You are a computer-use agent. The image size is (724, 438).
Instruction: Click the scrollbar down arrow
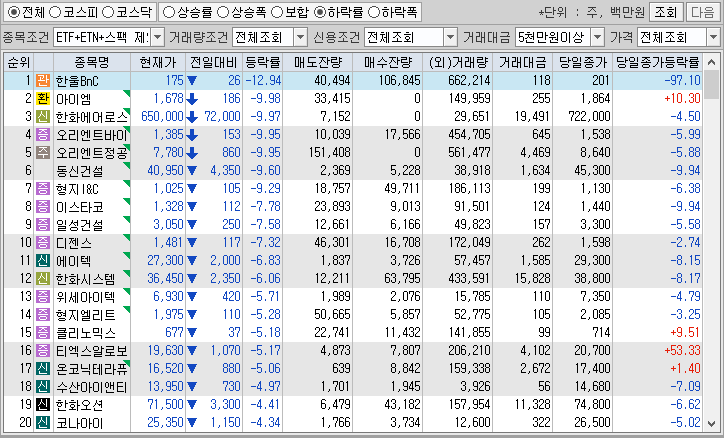point(712,423)
